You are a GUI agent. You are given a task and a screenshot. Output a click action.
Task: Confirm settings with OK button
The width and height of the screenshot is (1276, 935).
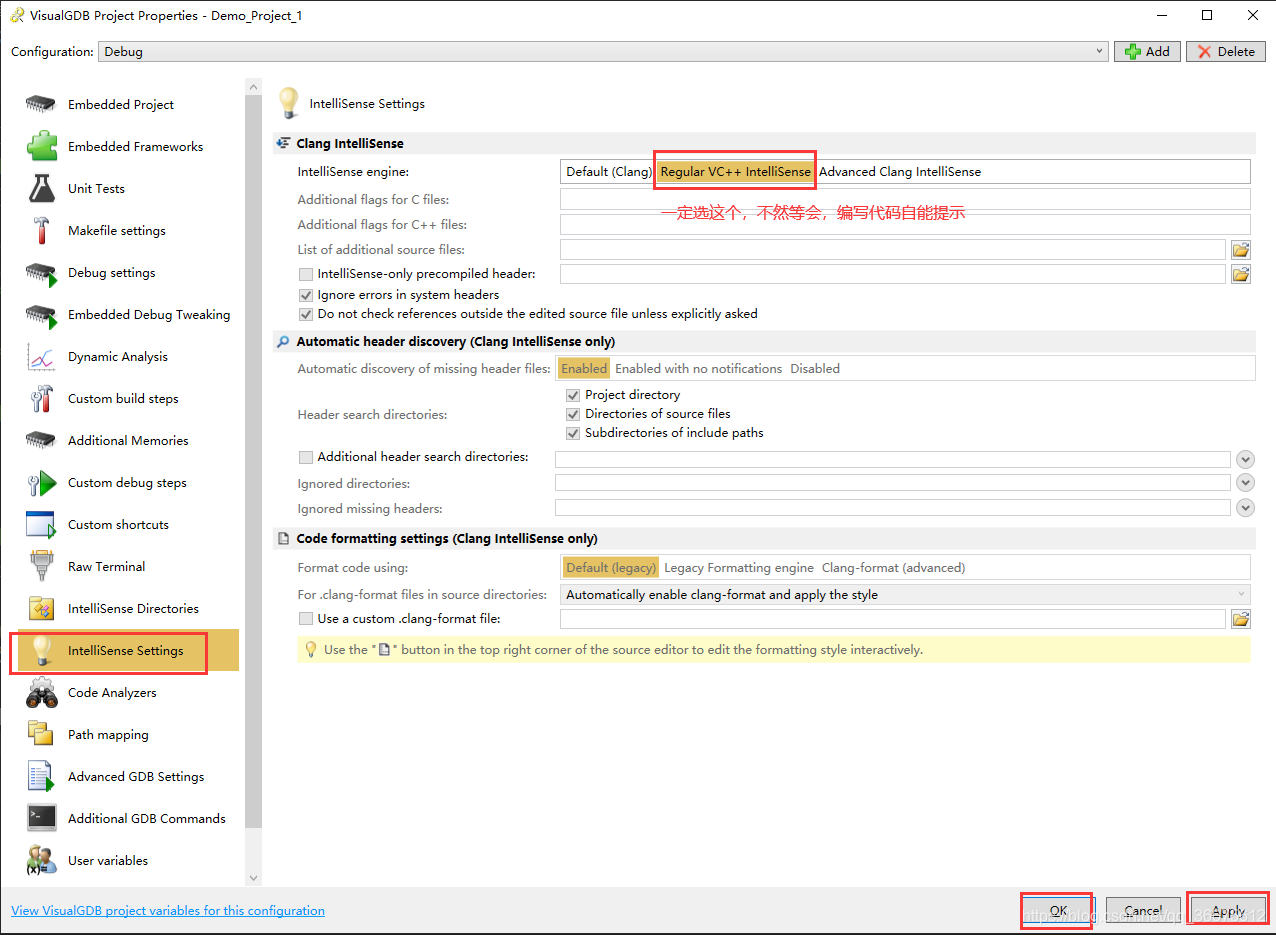click(x=1058, y=911)
